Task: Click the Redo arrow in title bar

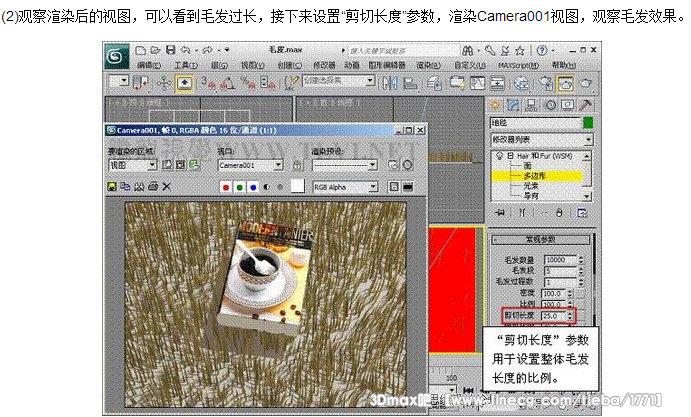Action: pos(208,50)
